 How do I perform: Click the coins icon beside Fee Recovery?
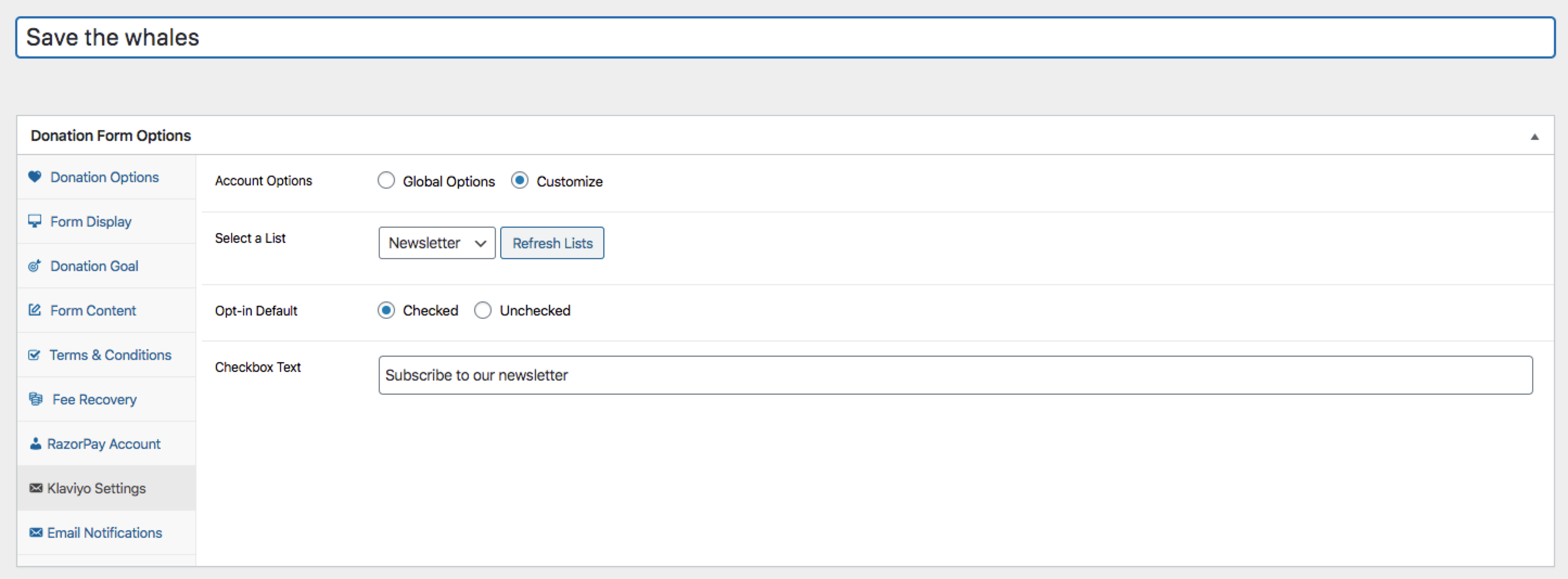[x=36, y=399]
